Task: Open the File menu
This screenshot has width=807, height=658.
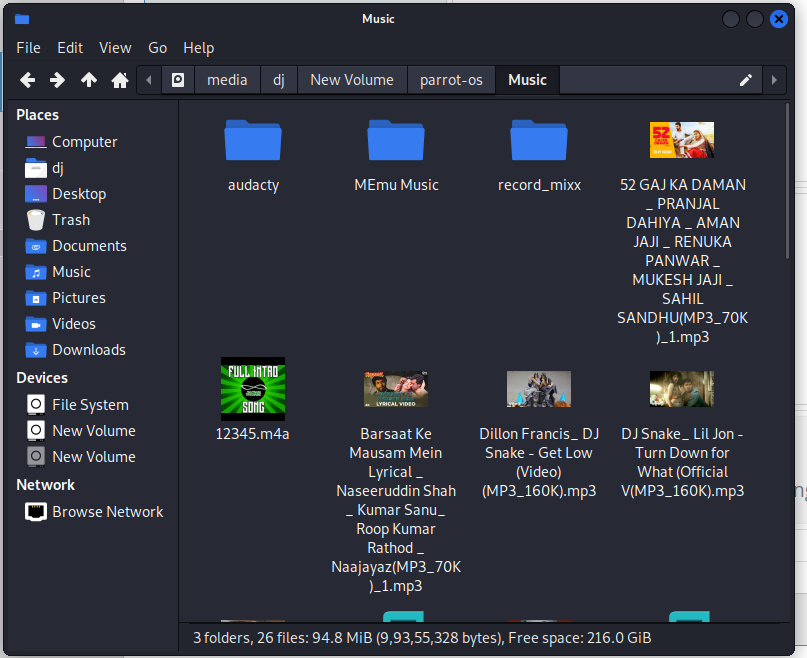Action: tap(28, 48)
